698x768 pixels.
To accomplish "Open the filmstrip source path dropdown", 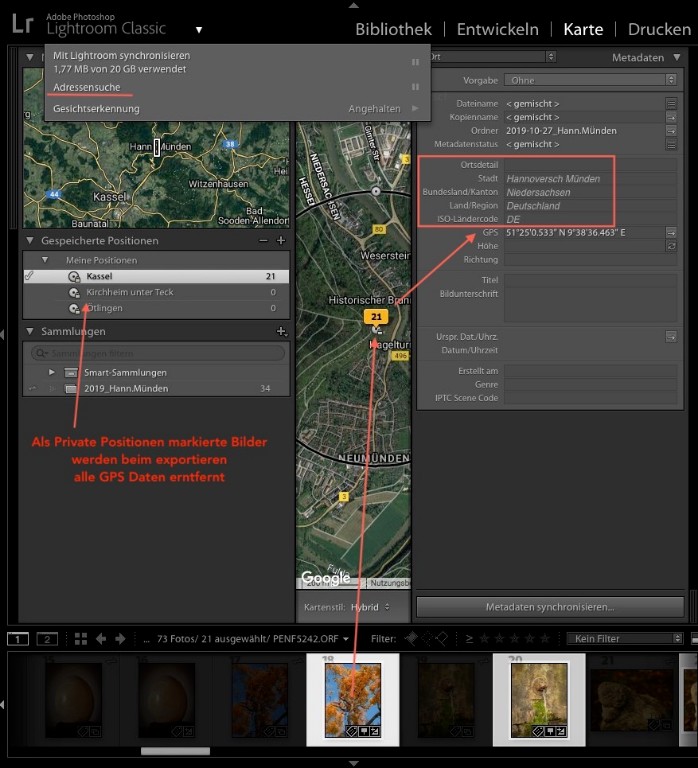I will point(346,639).
